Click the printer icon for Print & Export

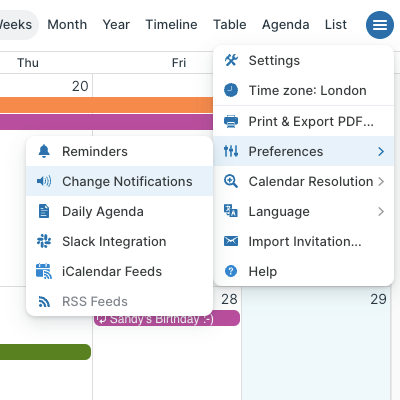tap(231, 121)
